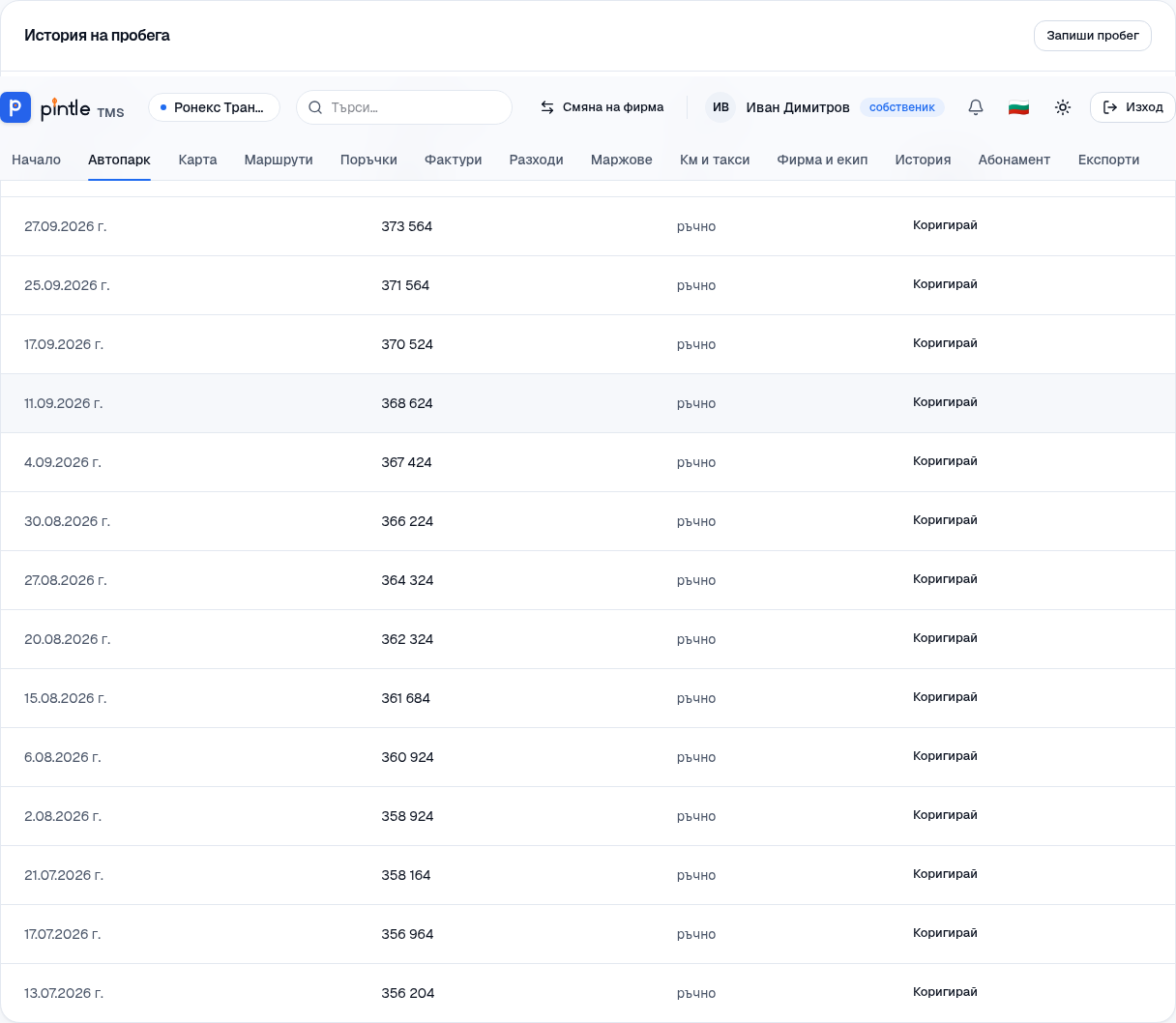This screenshot has height=1023, width=1176.
Task: Click Коригирай for 6.08.2026 entry
Action: click(x=945, y=756)
